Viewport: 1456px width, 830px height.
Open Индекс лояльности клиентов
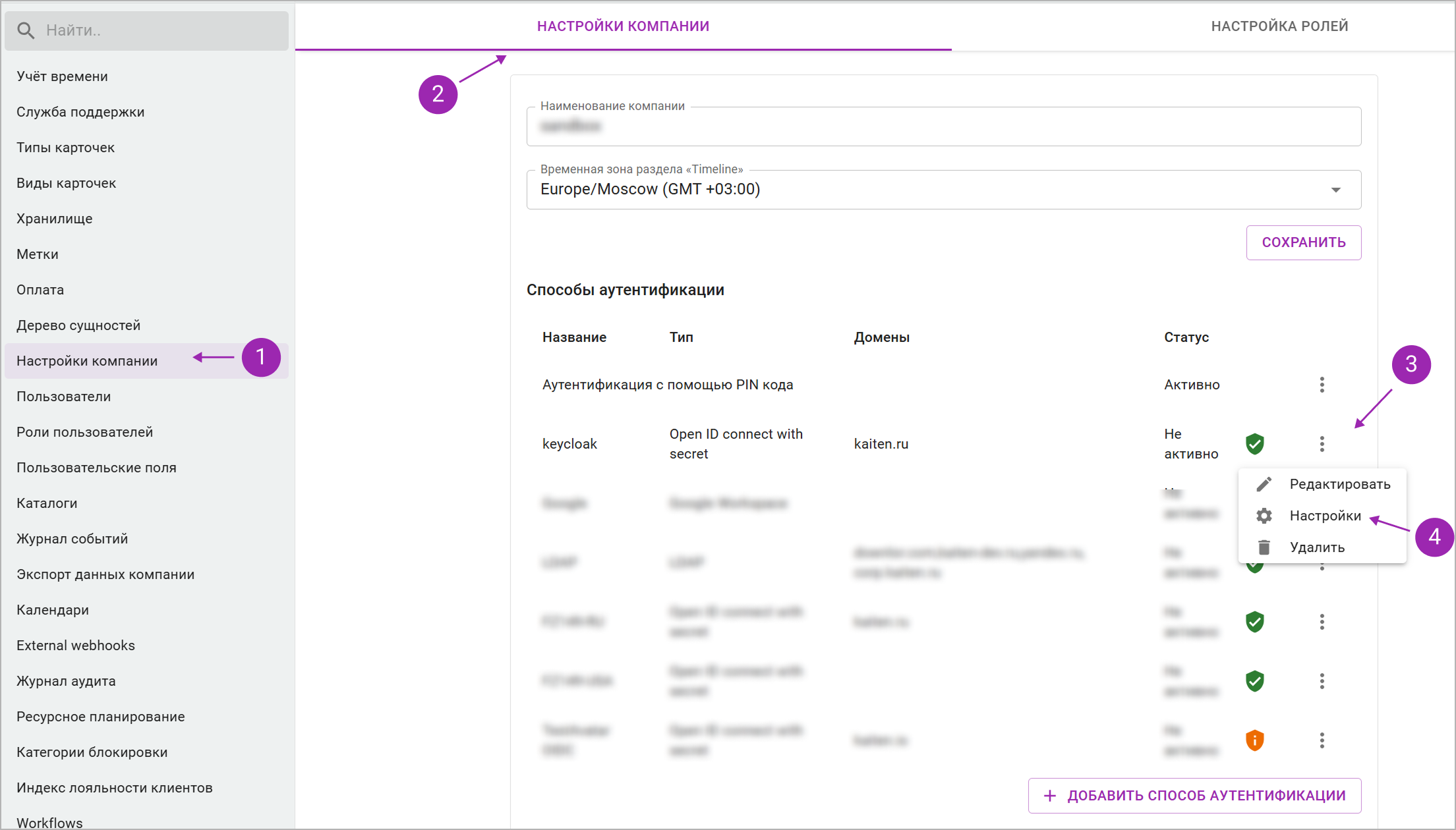coord(114,788)
